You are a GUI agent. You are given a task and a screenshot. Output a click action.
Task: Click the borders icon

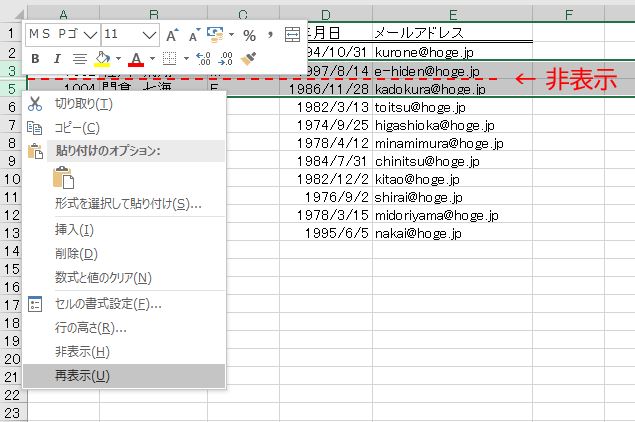pos(170,59)
